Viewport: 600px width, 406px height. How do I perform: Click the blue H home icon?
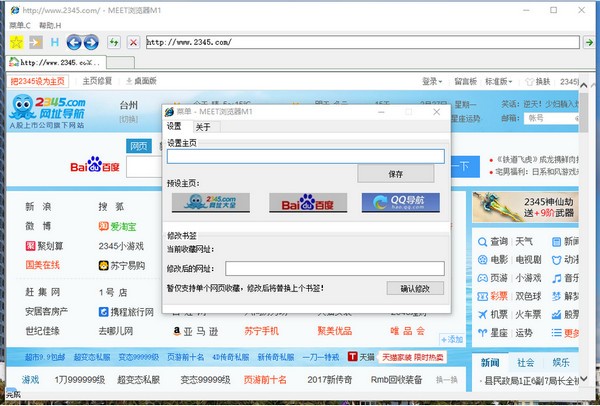55,42
